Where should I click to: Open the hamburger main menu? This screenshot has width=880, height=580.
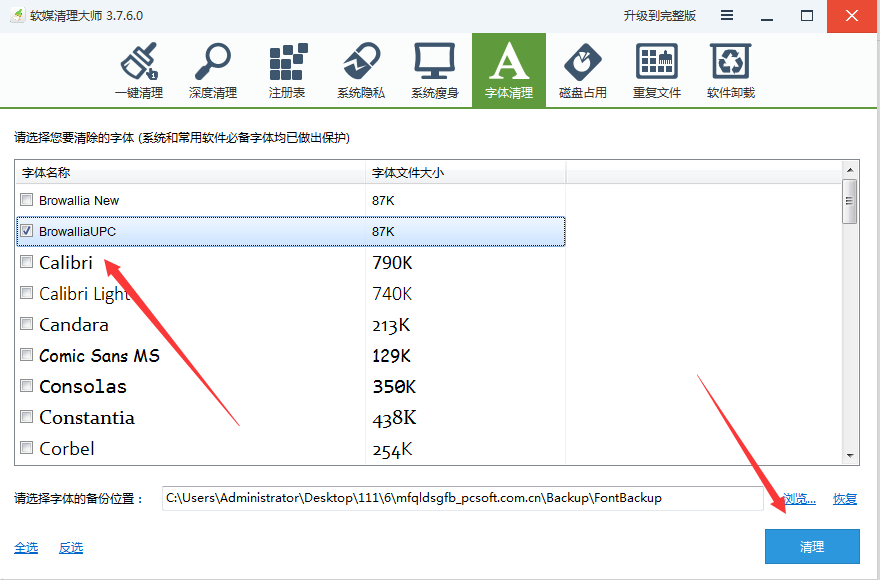click(x=727, y=16)
